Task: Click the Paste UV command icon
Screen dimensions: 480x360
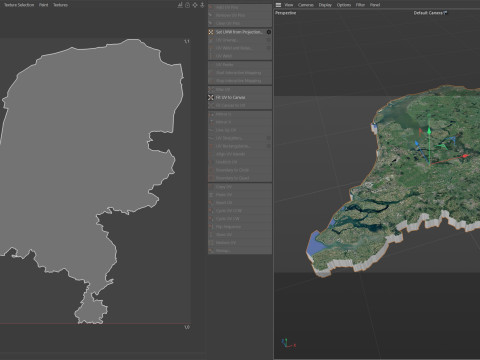Action: pyautogui.click(x=211, y=195)
